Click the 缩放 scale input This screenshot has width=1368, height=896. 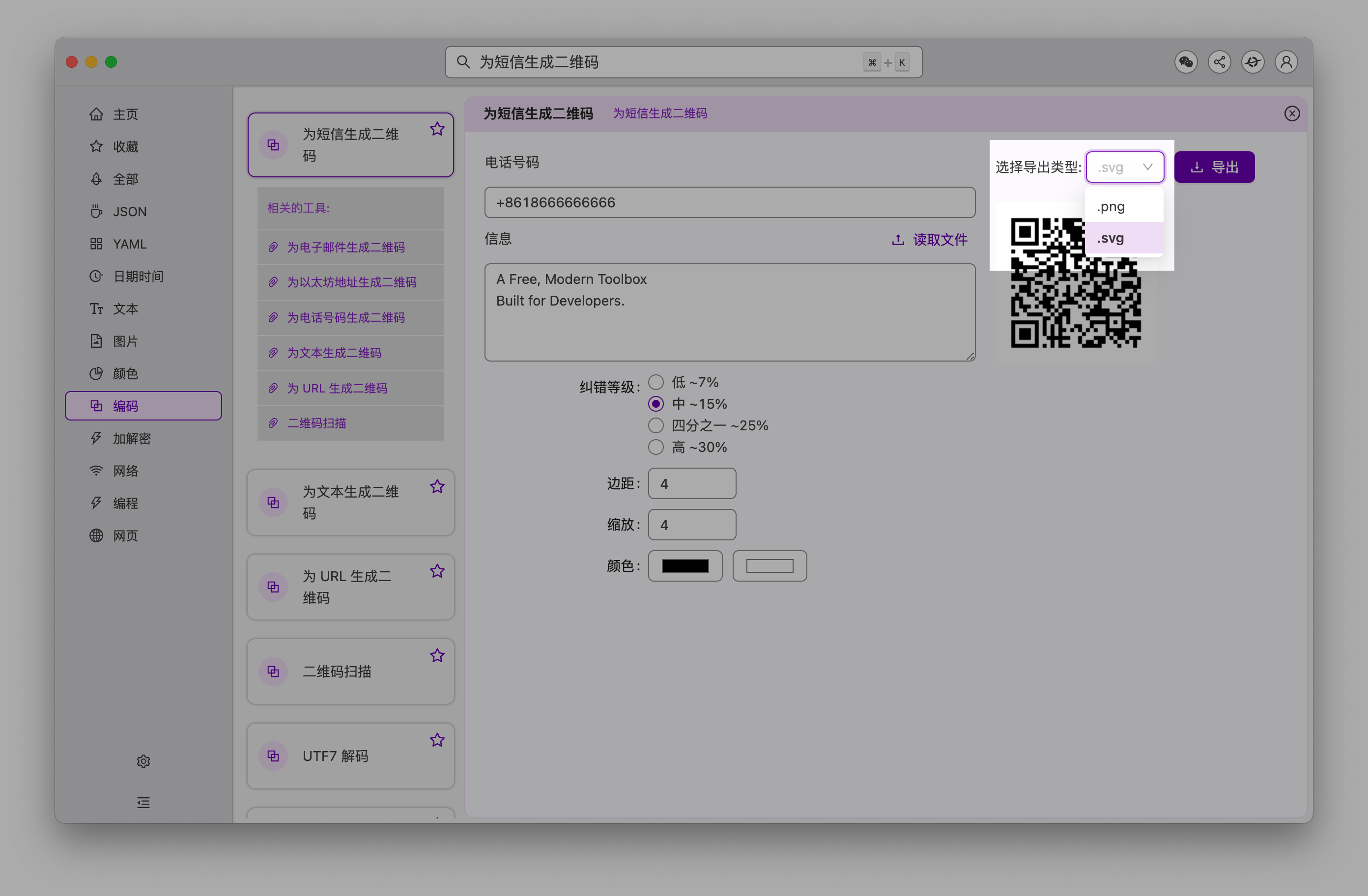click(x=692, y=525)
